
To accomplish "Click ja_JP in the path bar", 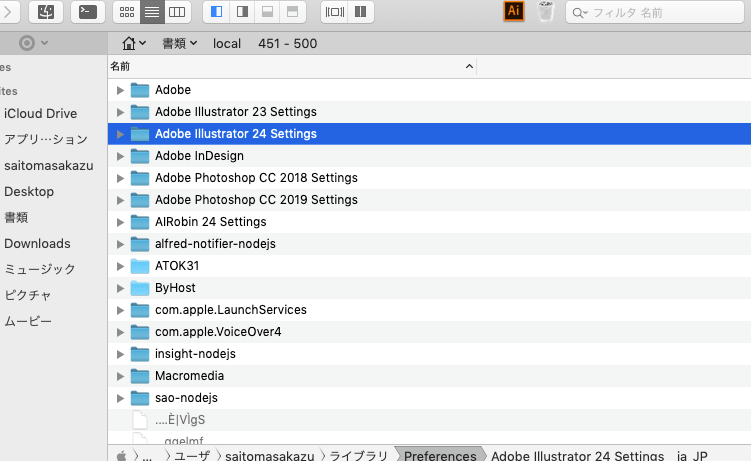I will tap(692, 455).
